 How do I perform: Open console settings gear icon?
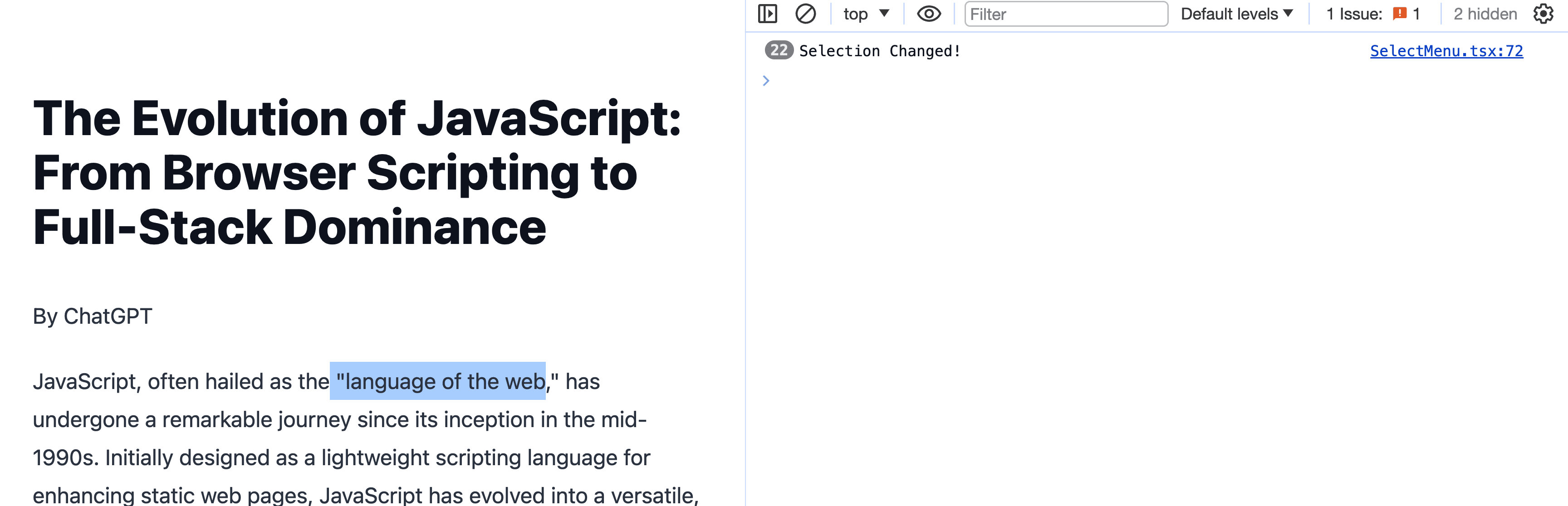pos(1543,14)
